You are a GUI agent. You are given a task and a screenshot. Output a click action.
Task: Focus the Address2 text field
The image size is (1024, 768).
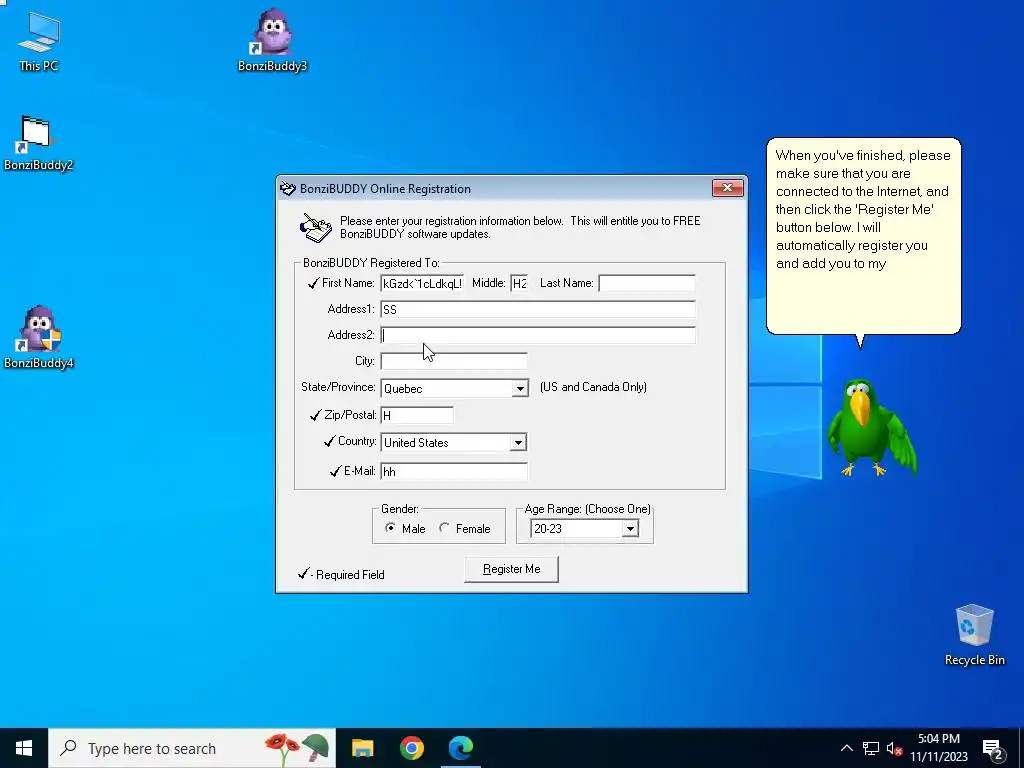[x=538, y=335]
